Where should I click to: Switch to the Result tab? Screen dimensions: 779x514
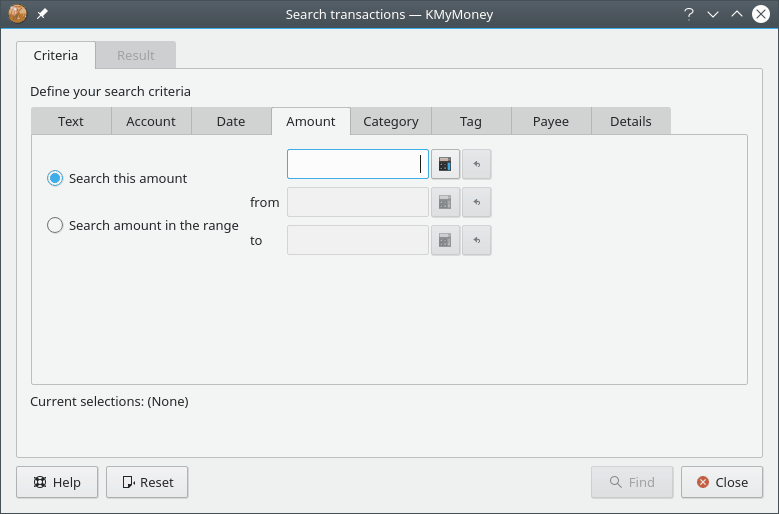[x=136, y=55]
